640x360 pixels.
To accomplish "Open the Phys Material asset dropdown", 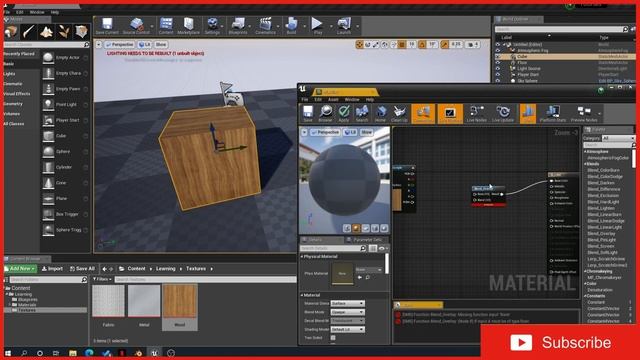I will pos(369,270).
